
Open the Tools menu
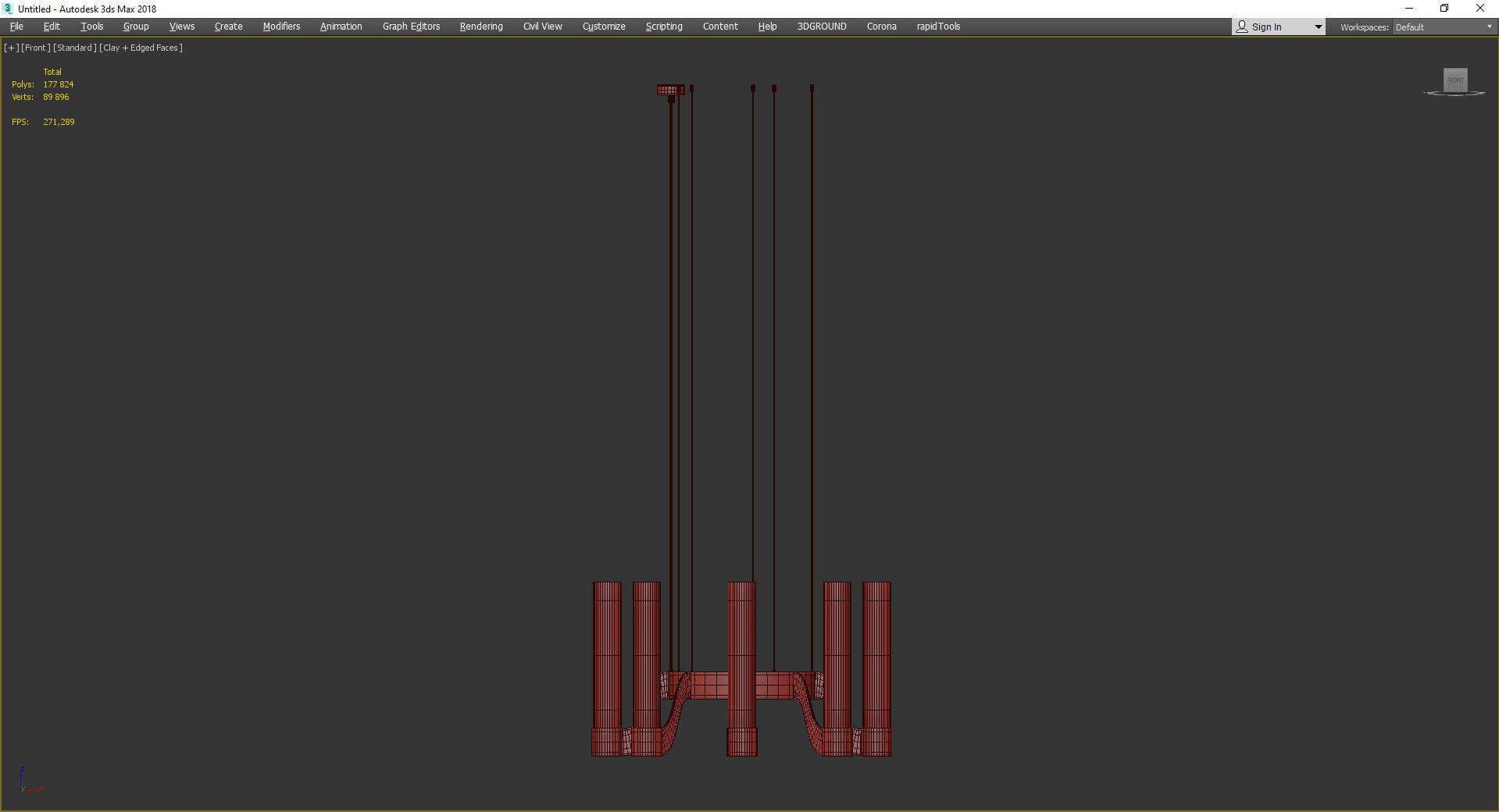coord(91,27)
